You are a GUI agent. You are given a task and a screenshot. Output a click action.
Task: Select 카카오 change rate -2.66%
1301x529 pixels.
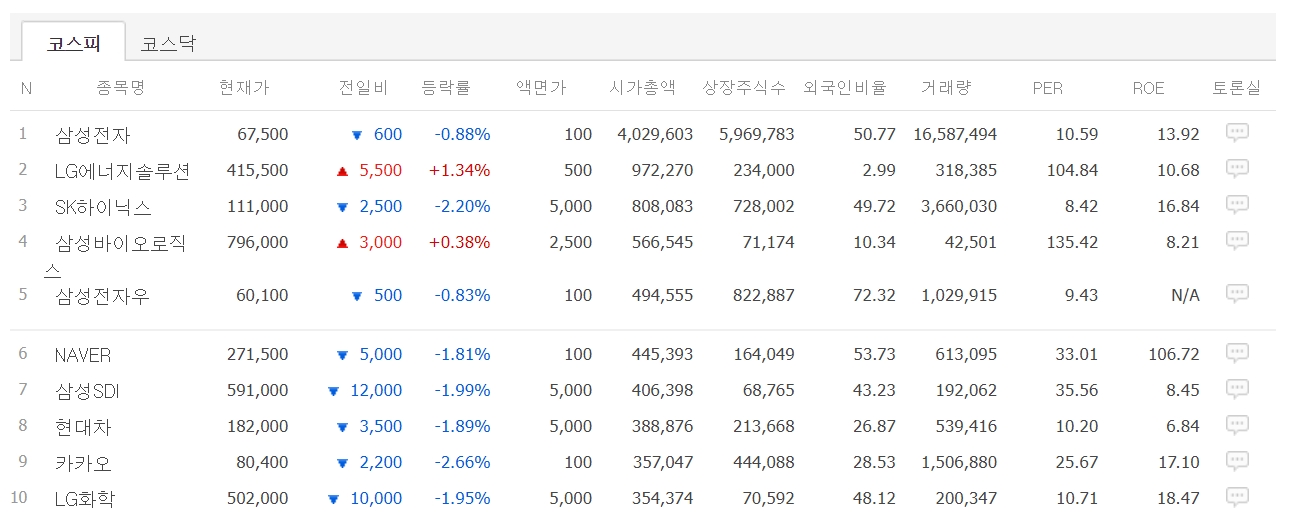(462, 462)
